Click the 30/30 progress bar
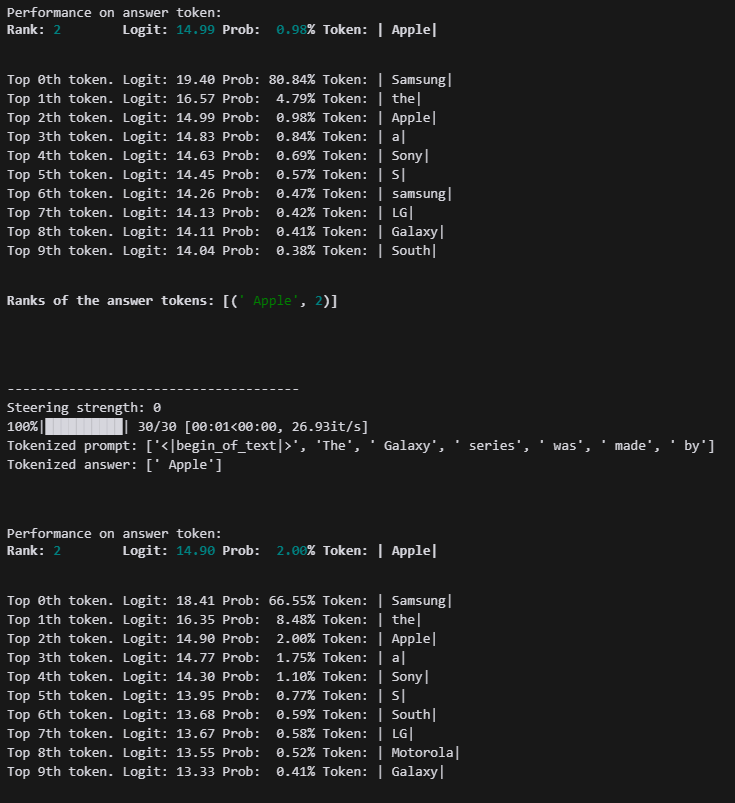The width and height of the screenshot is (735, 803). coord(85,427)
